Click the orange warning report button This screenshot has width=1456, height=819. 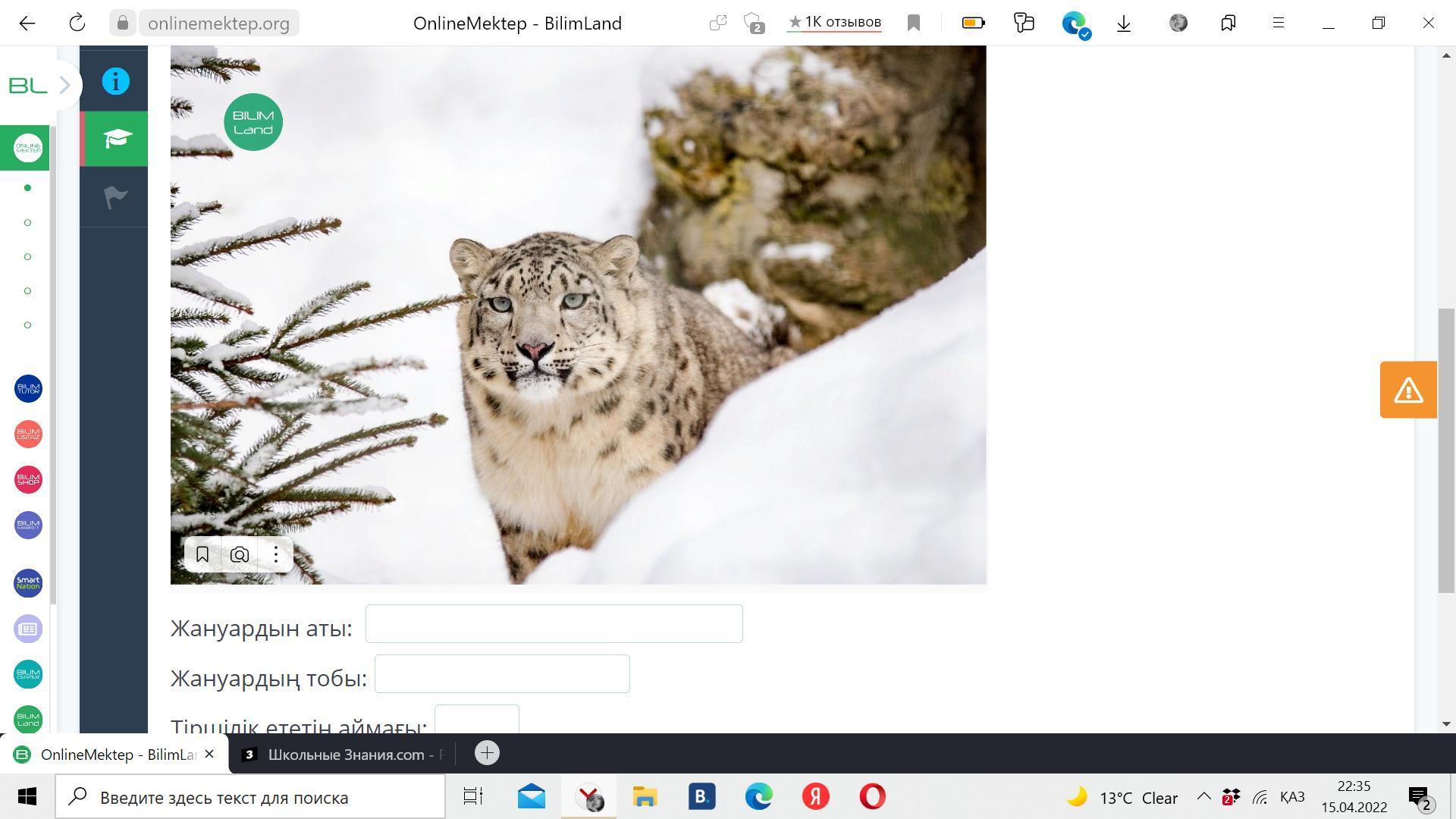coord(1408,390)
